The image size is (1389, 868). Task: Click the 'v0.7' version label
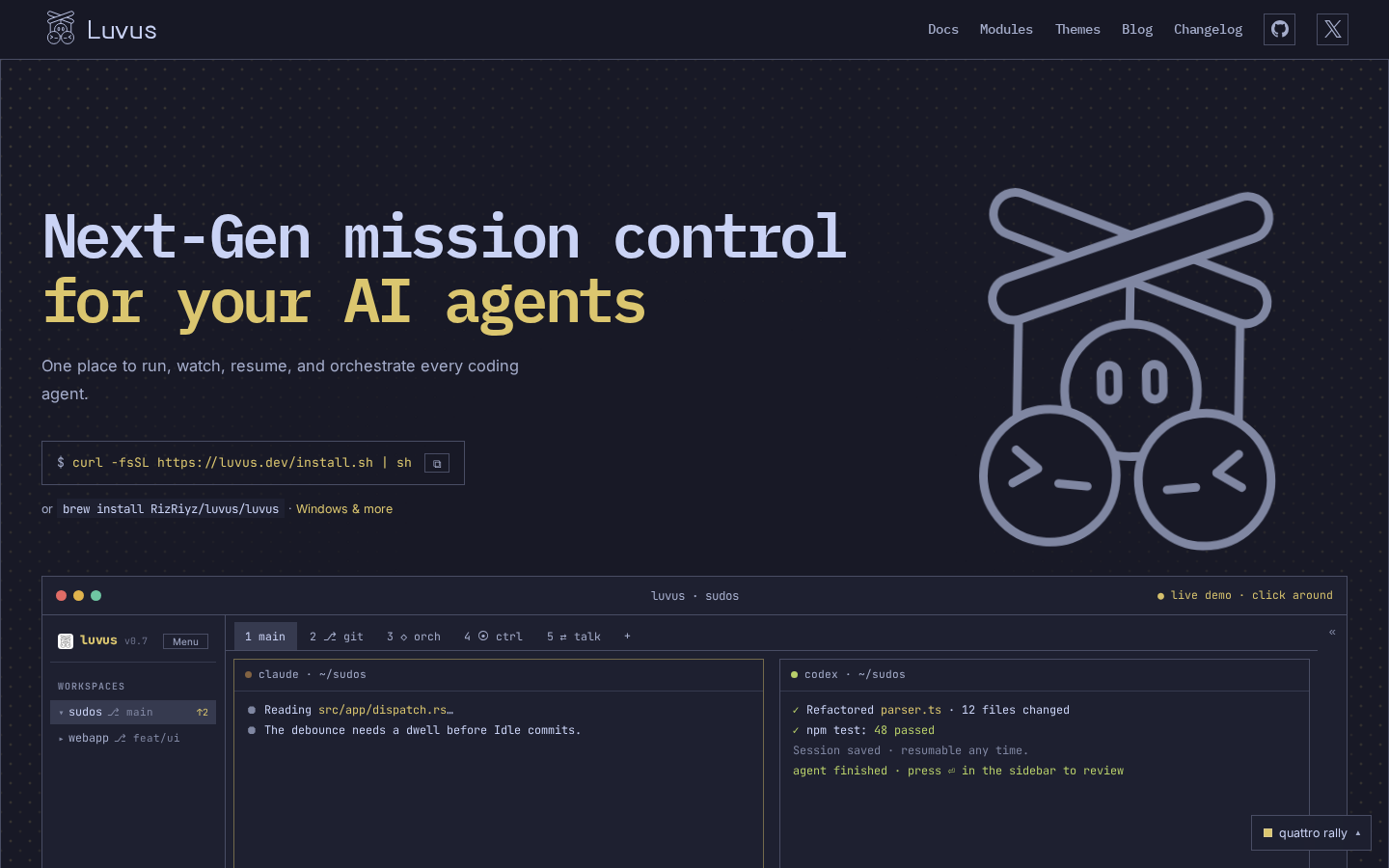click(136, 641)
